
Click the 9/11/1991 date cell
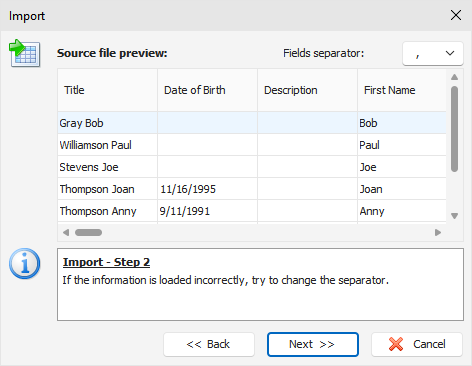pyautogui.click(x=207, y=211)
